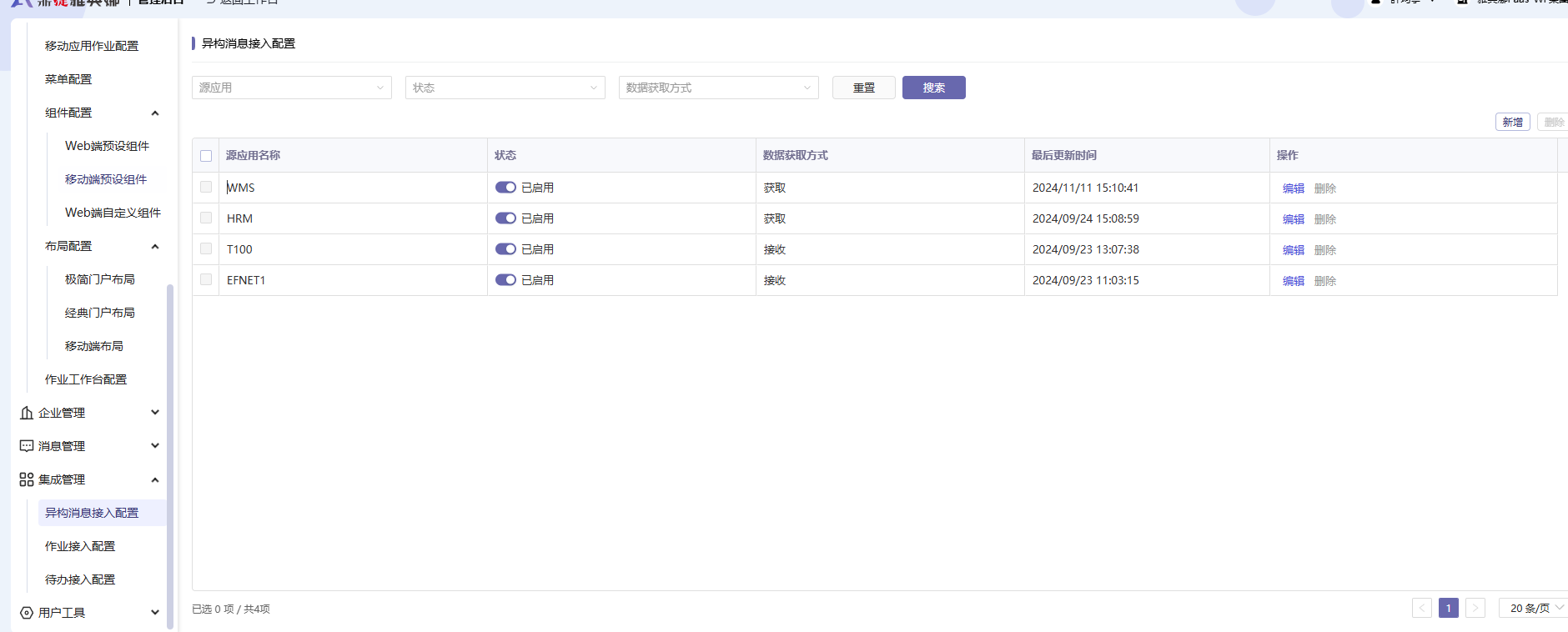Click the sidebar vertical scrollbar
This screenshot has height=632, width=1568.
click(170, 456)
